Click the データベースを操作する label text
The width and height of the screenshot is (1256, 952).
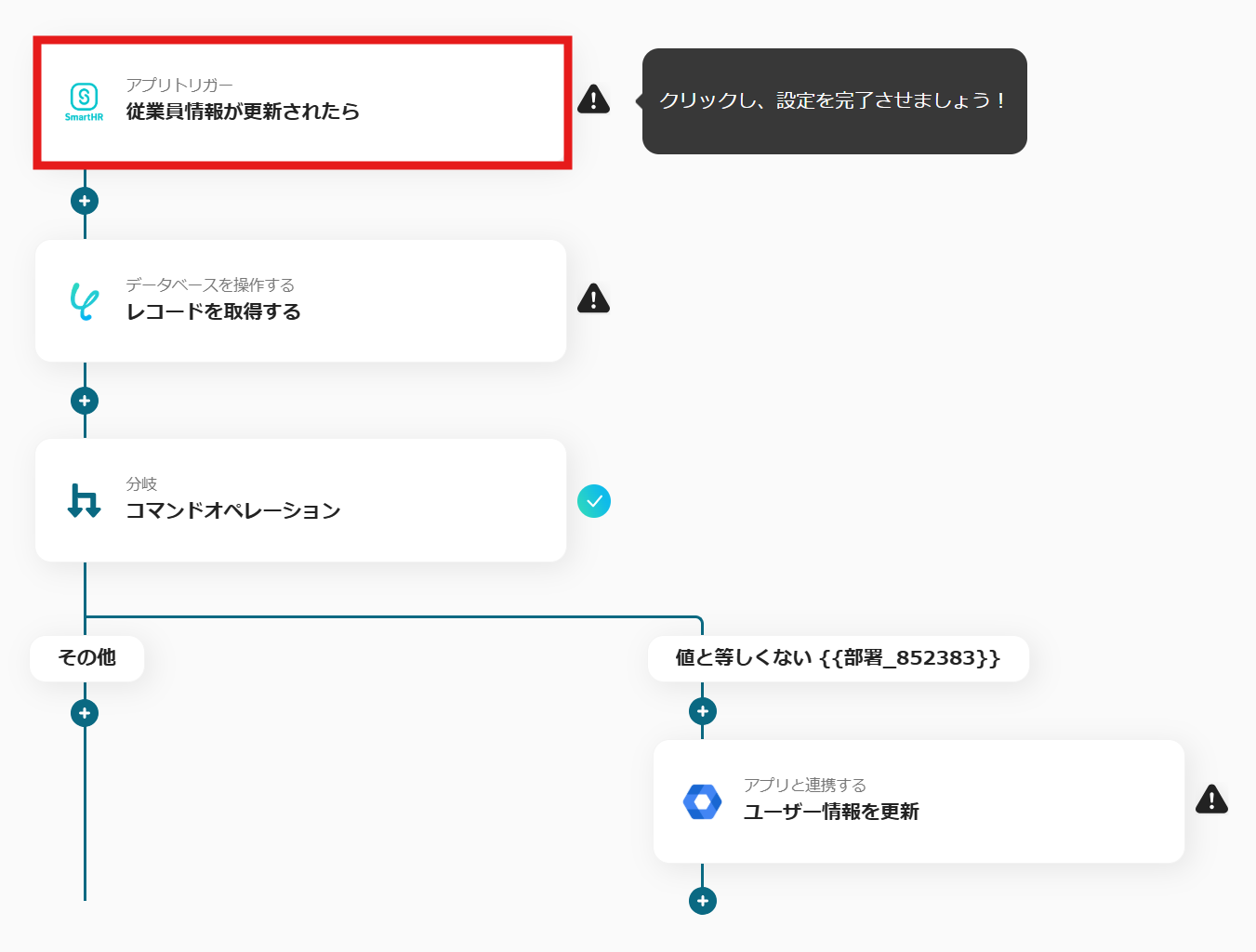tap(210, 285)
